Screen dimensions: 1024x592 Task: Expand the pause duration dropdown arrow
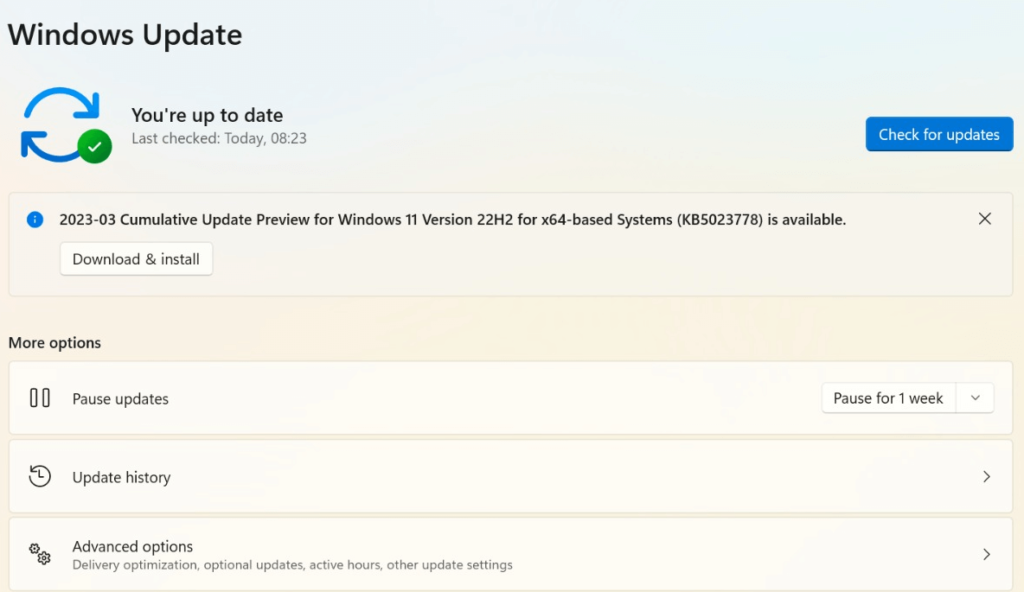tap(976, 398)
